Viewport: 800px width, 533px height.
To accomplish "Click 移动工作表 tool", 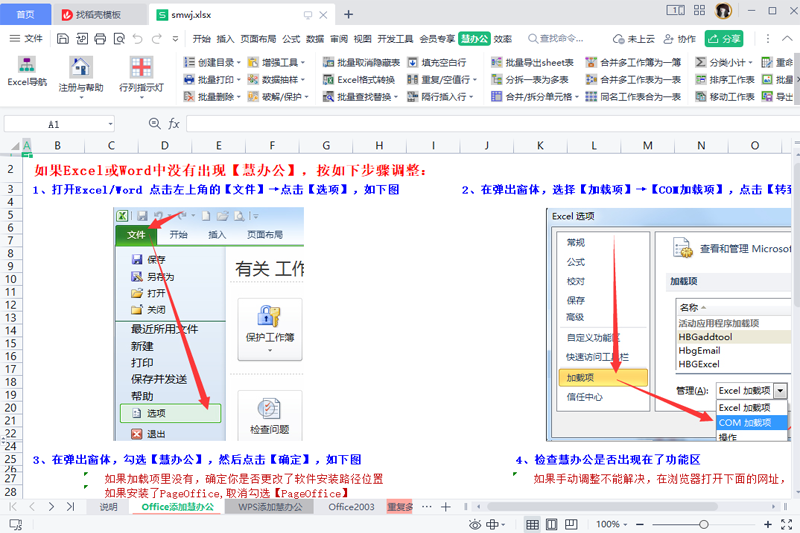I will (x=725, y=96).
